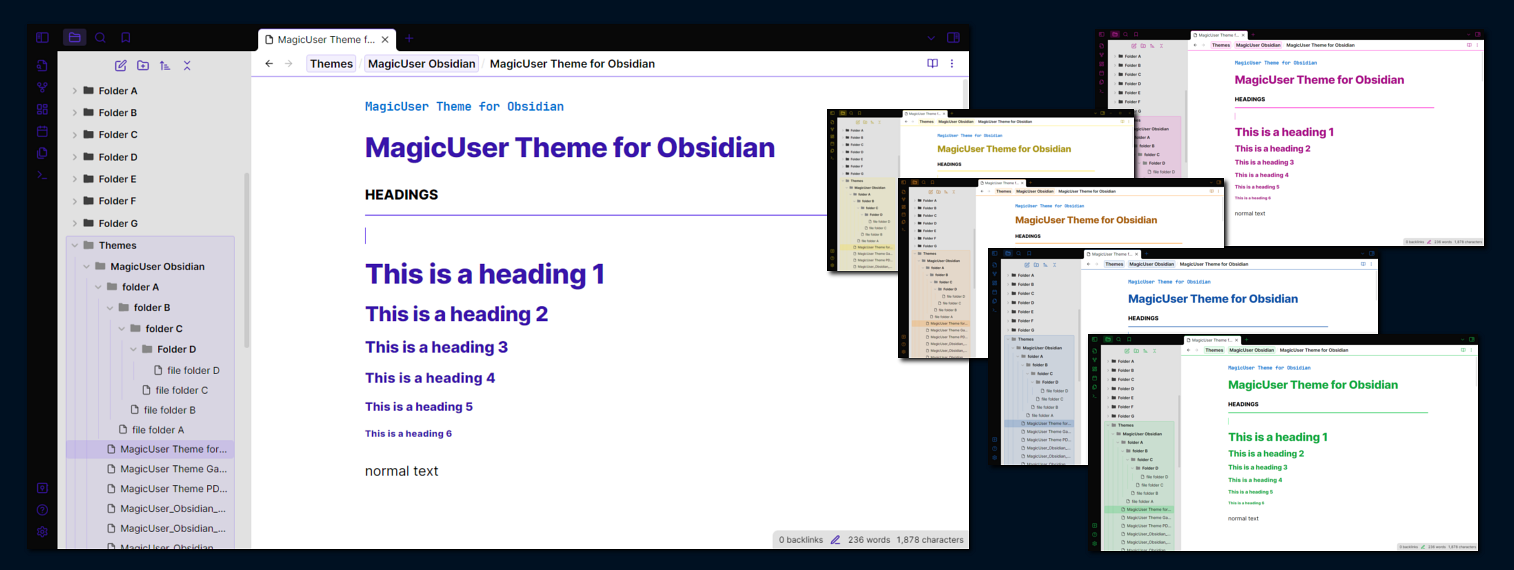Click the edit pencil in status bar

pyautogui.click(x=835, y=540)
